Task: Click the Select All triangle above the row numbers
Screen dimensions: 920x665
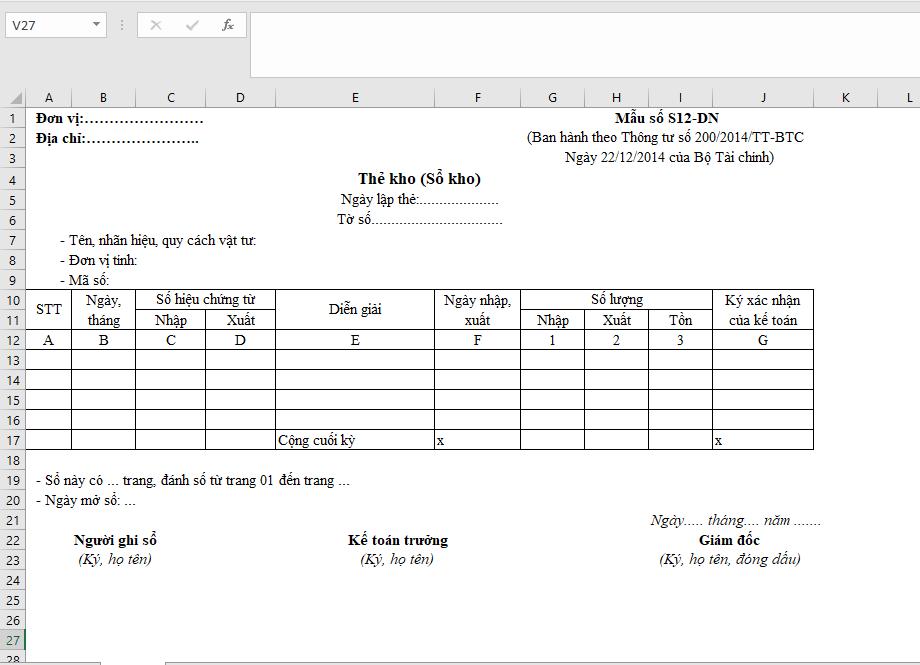Action: coord(14,97)
